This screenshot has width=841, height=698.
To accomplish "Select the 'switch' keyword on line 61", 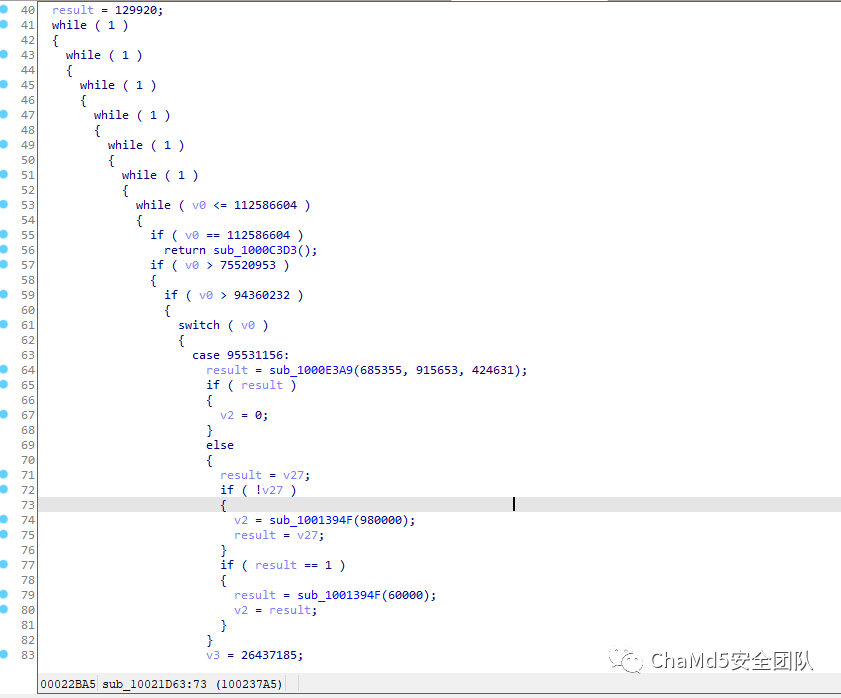I will pyautogui.click(x=199, y=326).
